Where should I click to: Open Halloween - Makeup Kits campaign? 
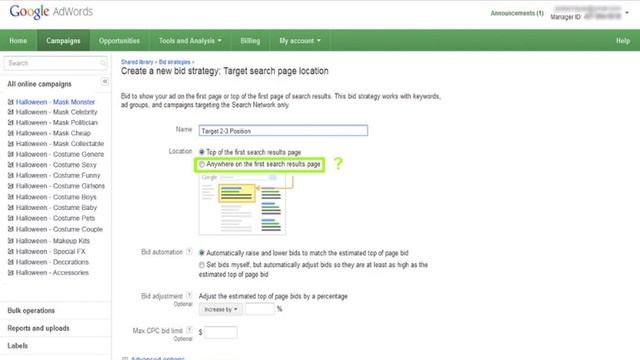53,241
